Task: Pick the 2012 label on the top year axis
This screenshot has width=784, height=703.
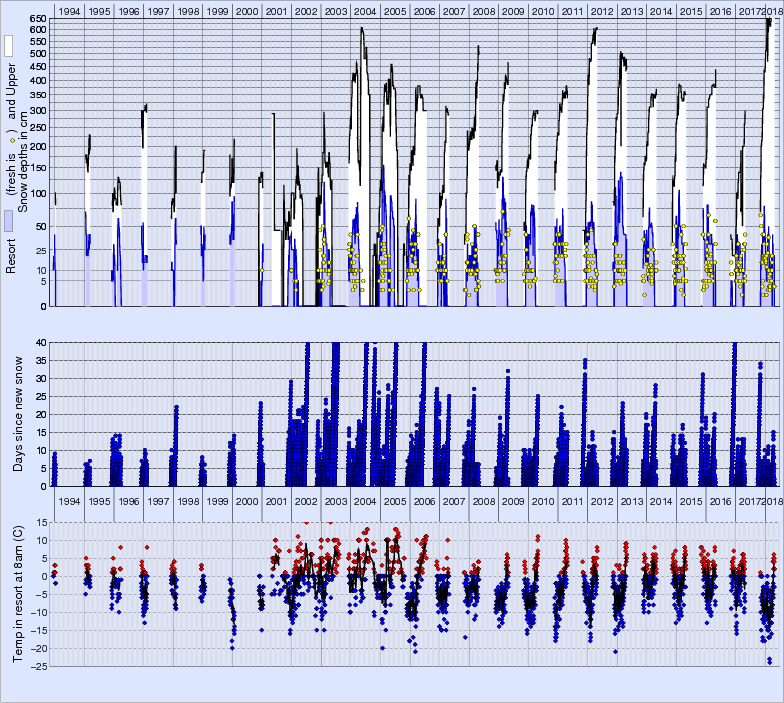Action: pyautogui.click(x=601, y=10)
